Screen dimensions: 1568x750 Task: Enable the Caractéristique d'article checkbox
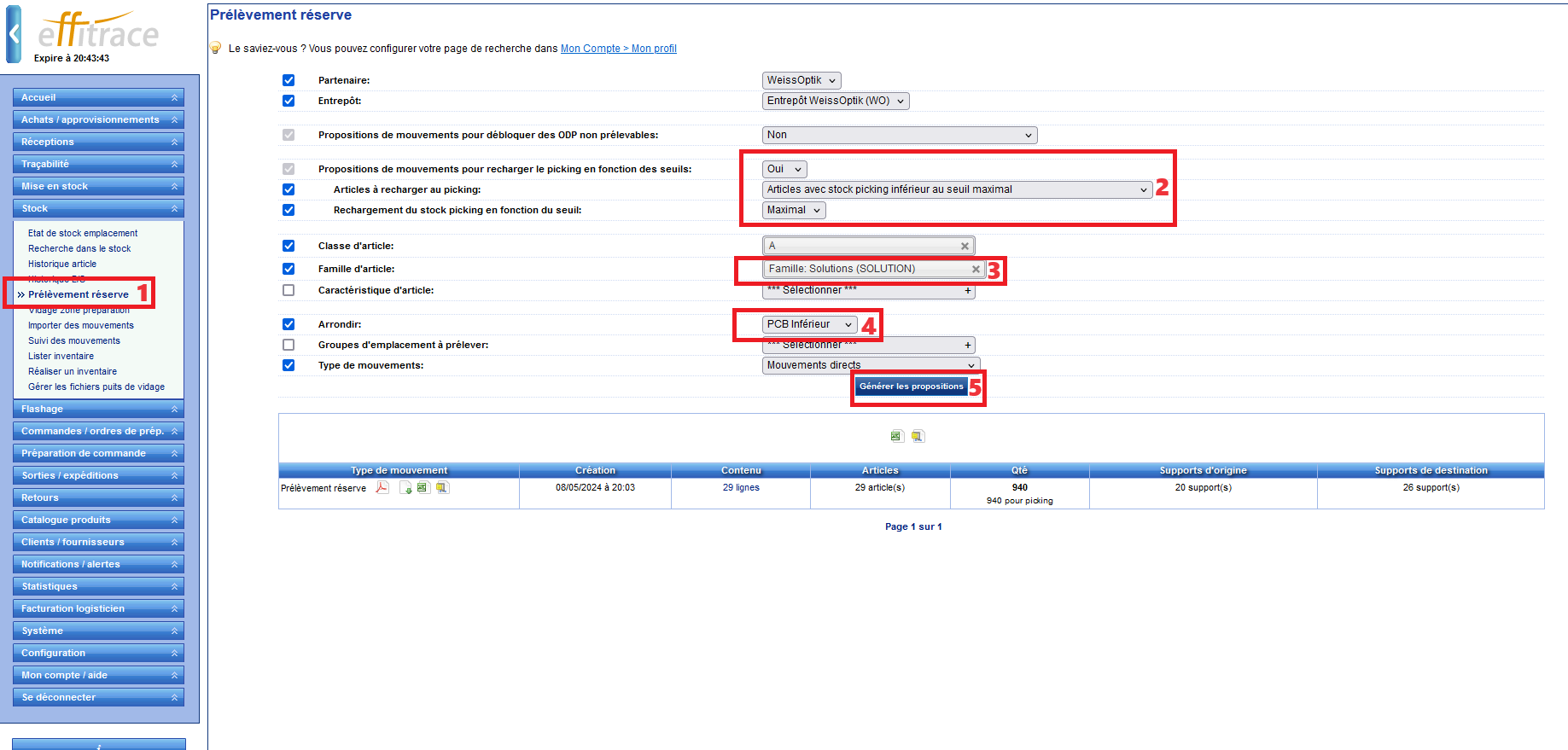coord(289,290)
